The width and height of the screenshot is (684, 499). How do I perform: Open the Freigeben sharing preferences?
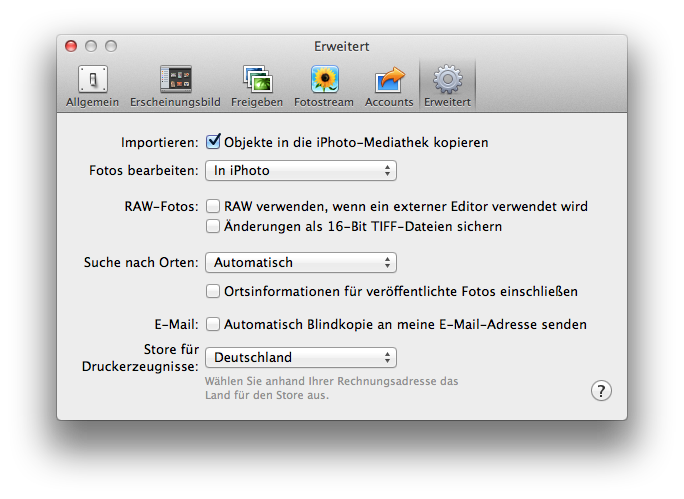point(257,86)
